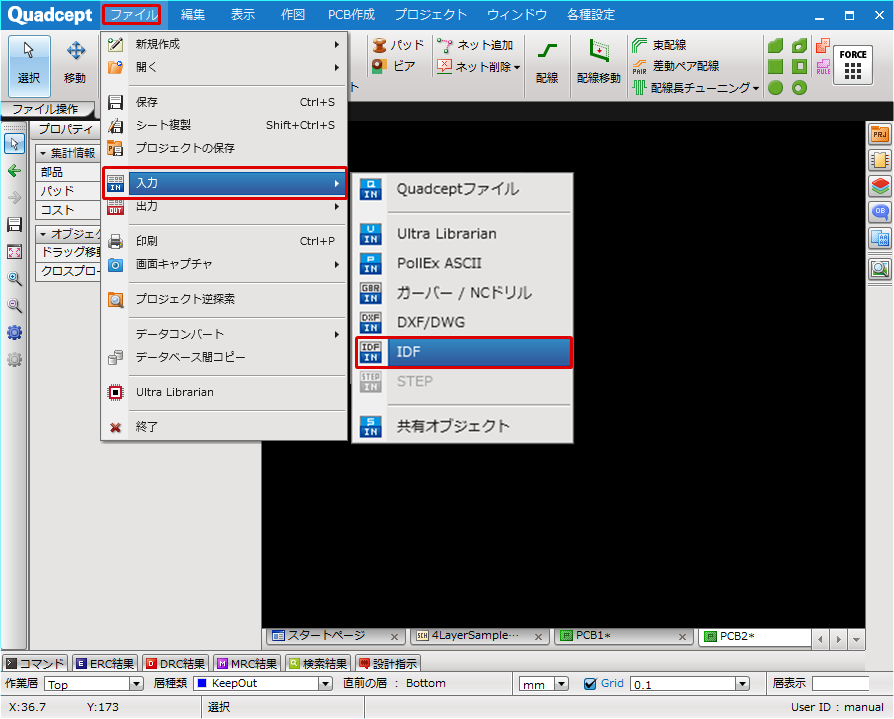Choose the 束配線 bundle routing tool
Image resolution: width=894 pixels, height=719 pixels.
point(659,45)
